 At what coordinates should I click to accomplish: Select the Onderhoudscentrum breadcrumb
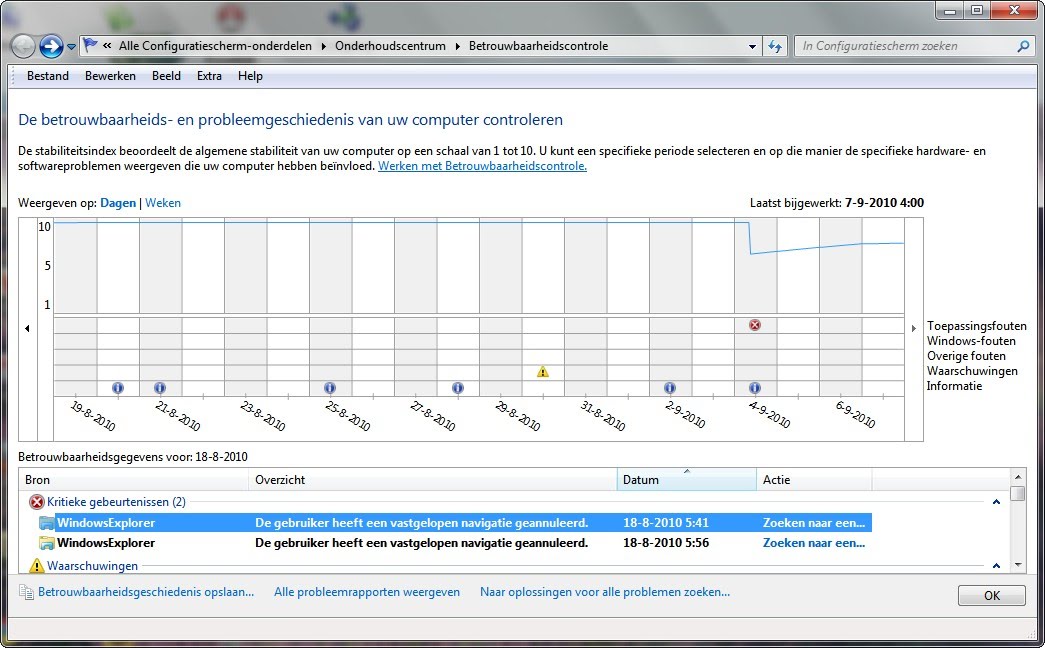[x=390, y=46]
